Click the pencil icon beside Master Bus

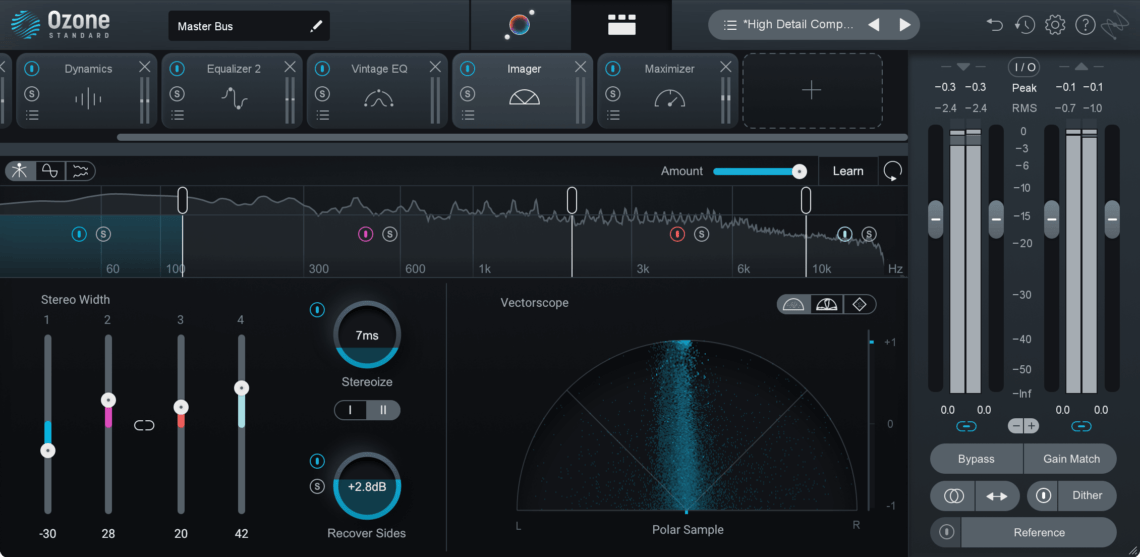point(316,26)
